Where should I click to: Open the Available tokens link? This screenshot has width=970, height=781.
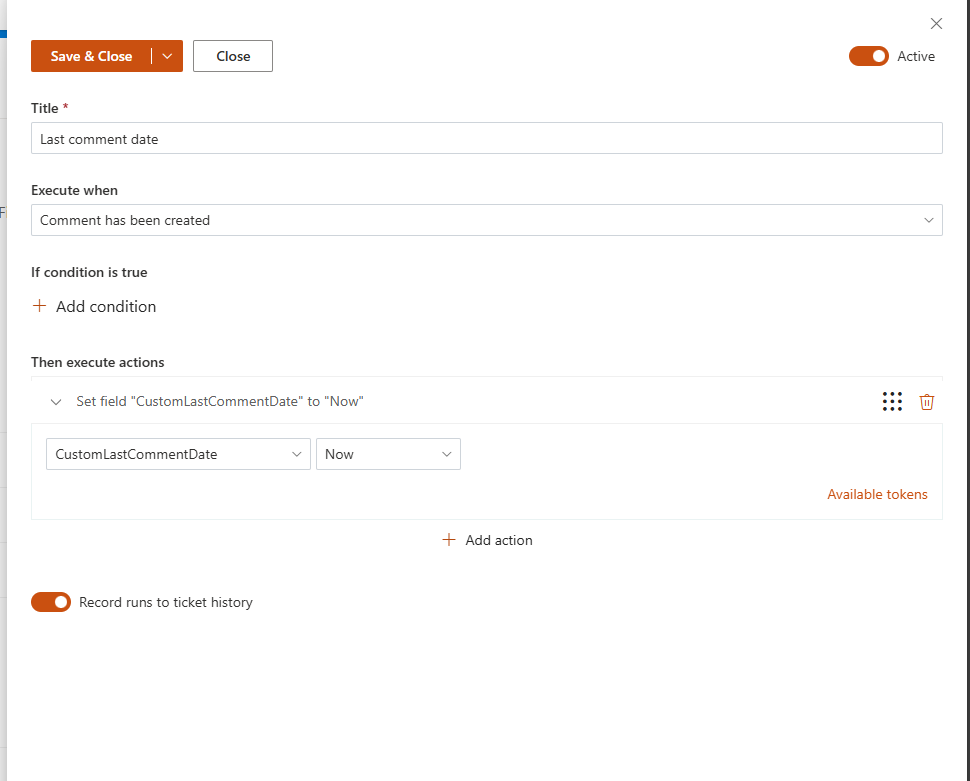(877, 494)
